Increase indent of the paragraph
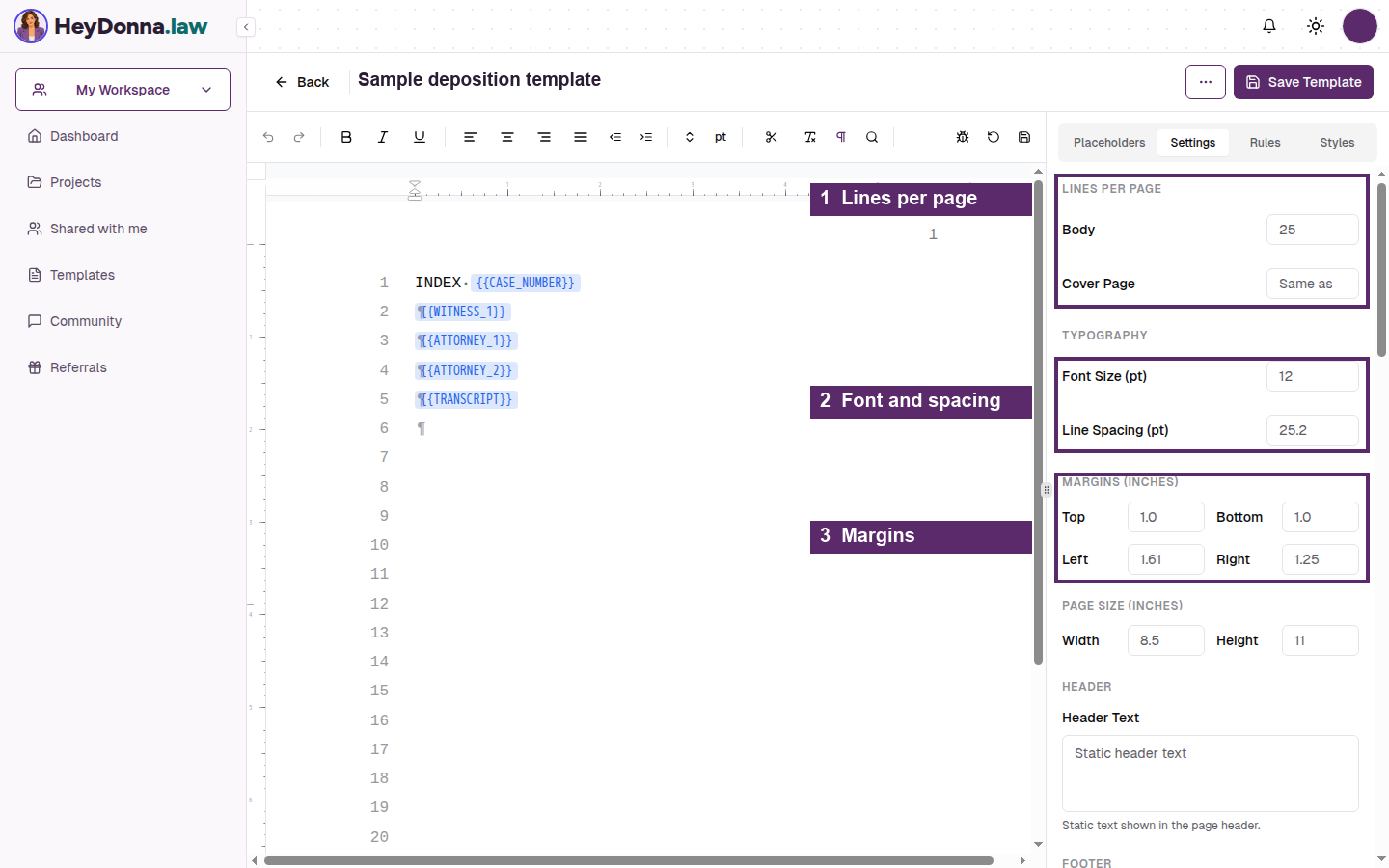Screen dimensions: 1389x868 point(646,137)
